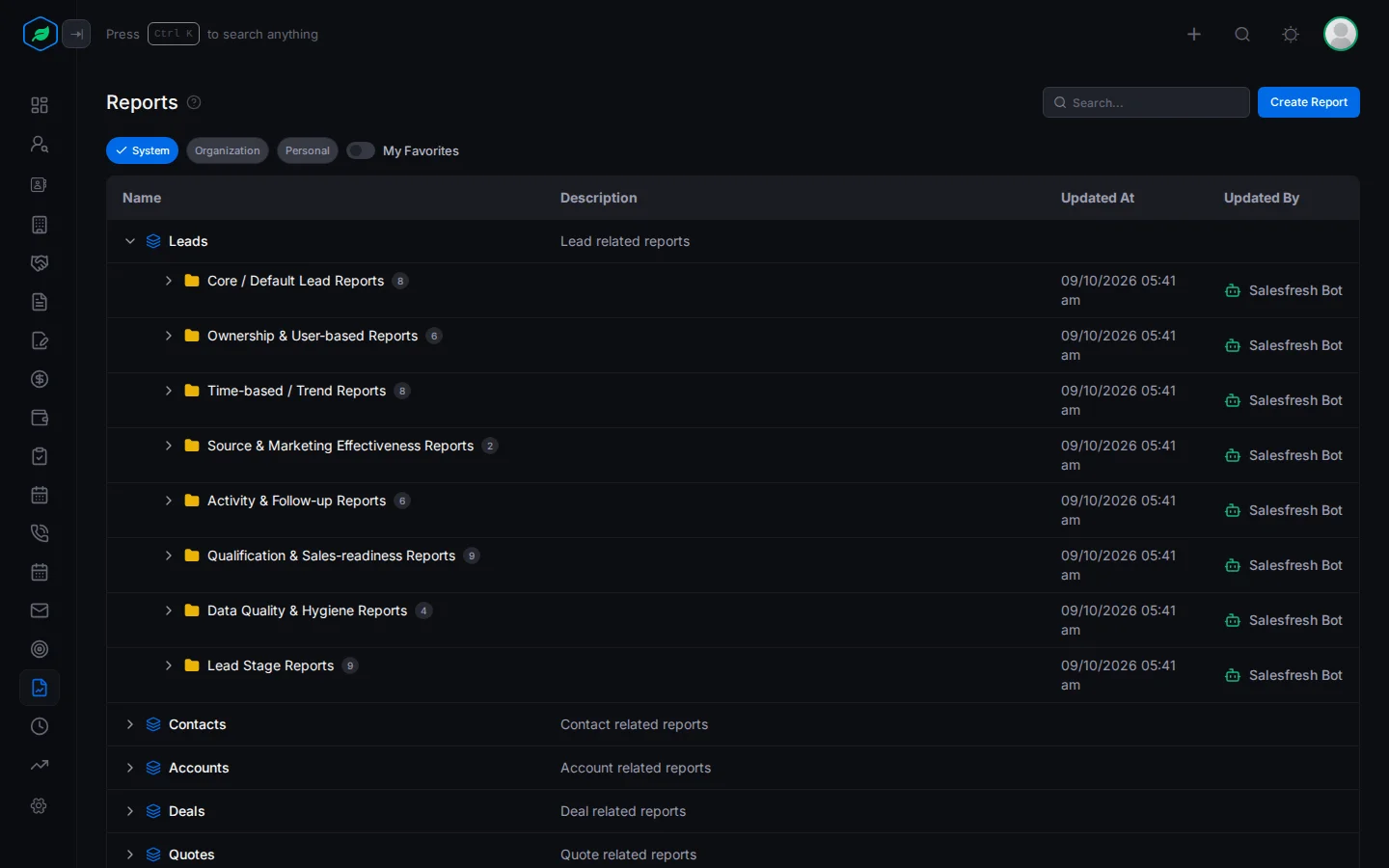Click Data Quality & Hygiene Reports label
1389x868 pixels.
307,610
